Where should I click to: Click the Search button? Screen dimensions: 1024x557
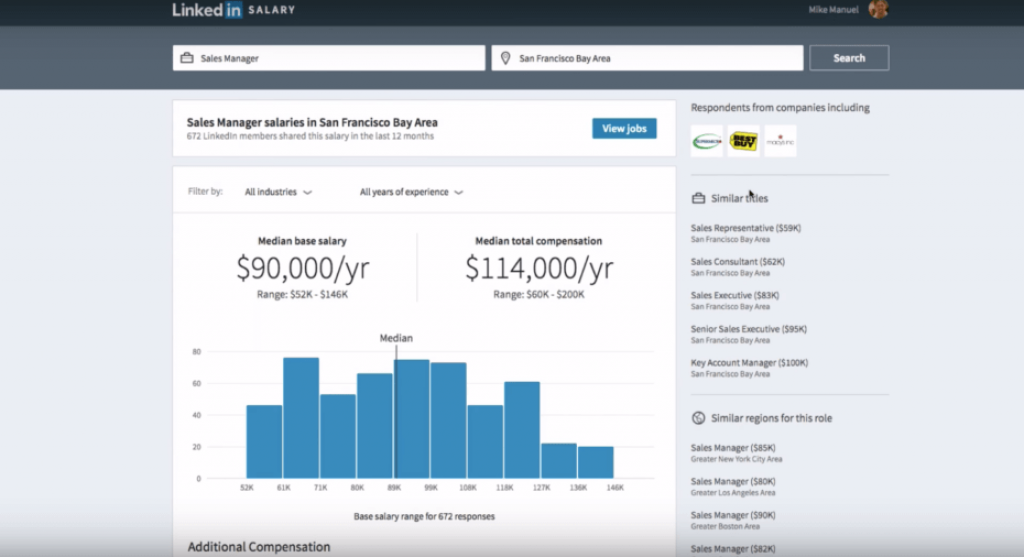[849, 58]
